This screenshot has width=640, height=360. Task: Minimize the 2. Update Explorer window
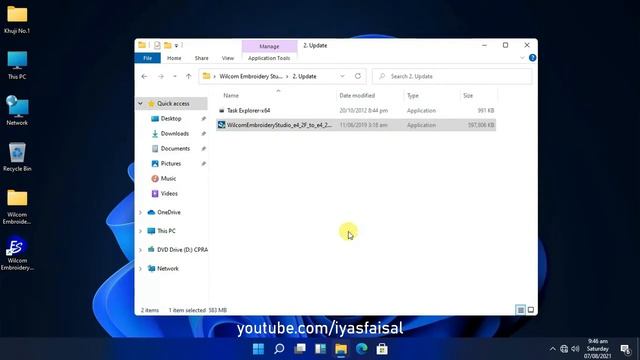[x=484, y=45]
